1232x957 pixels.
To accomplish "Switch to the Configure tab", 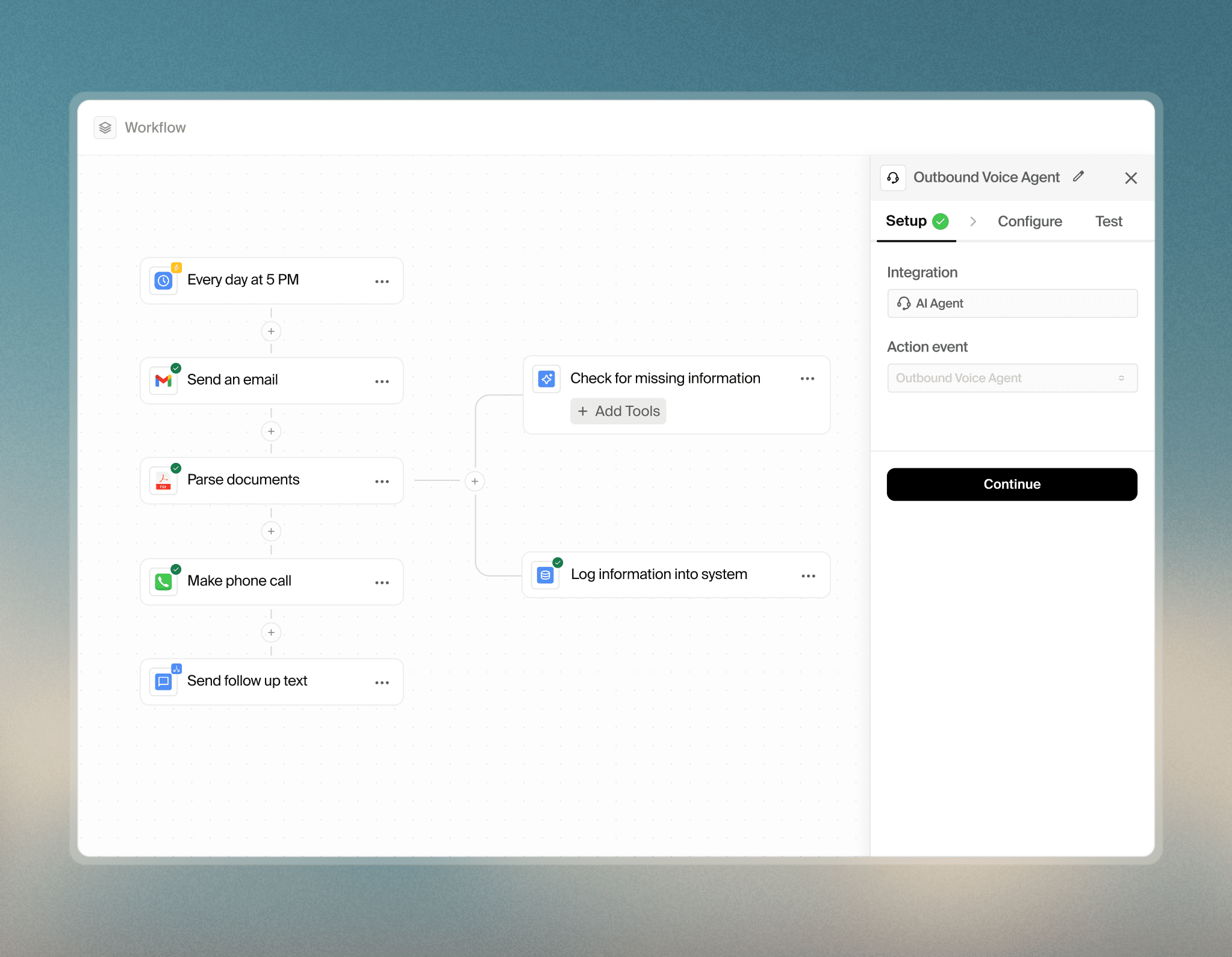I will point(1029,221).
